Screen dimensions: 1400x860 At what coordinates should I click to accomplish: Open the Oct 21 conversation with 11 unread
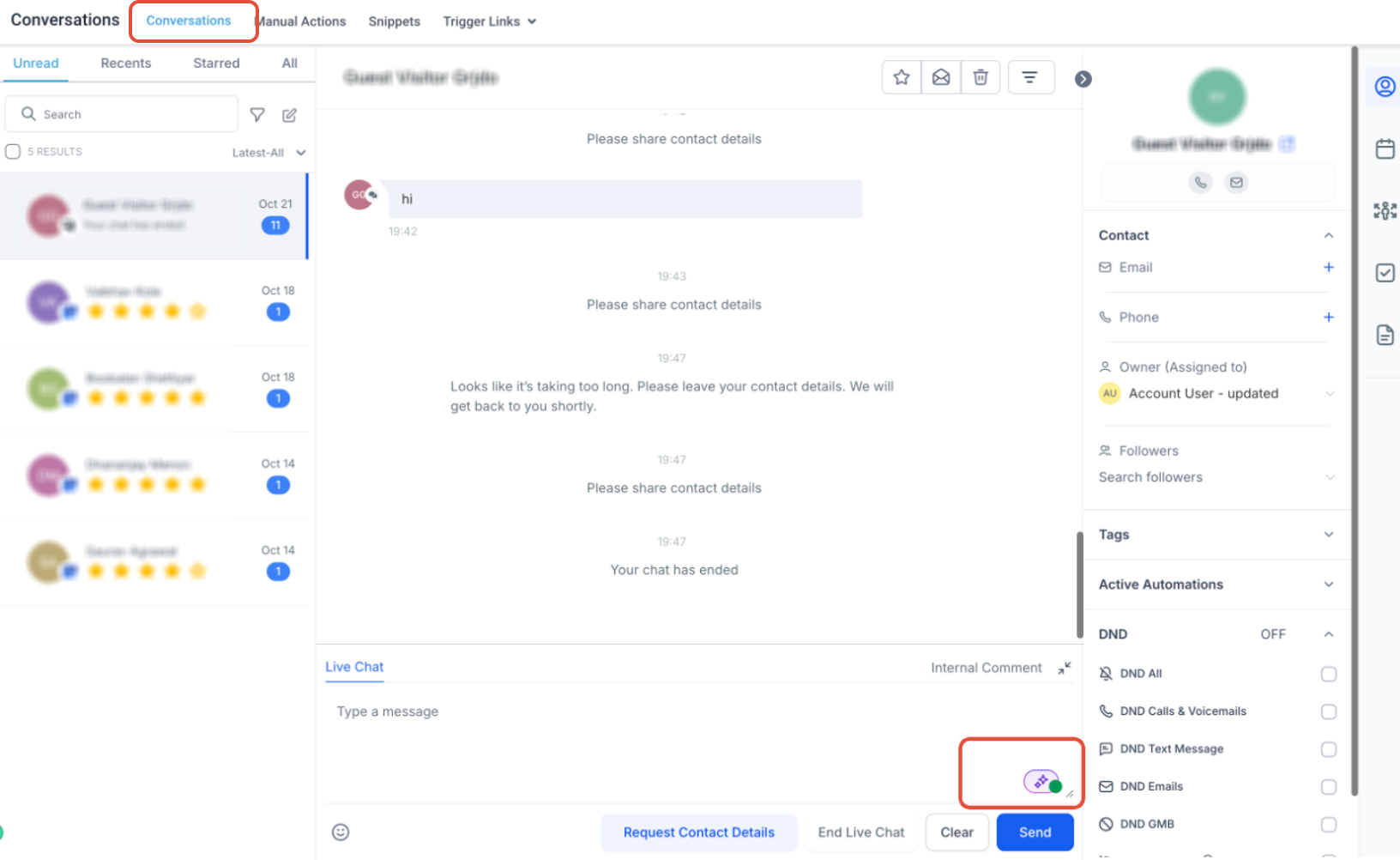point(154,216)
